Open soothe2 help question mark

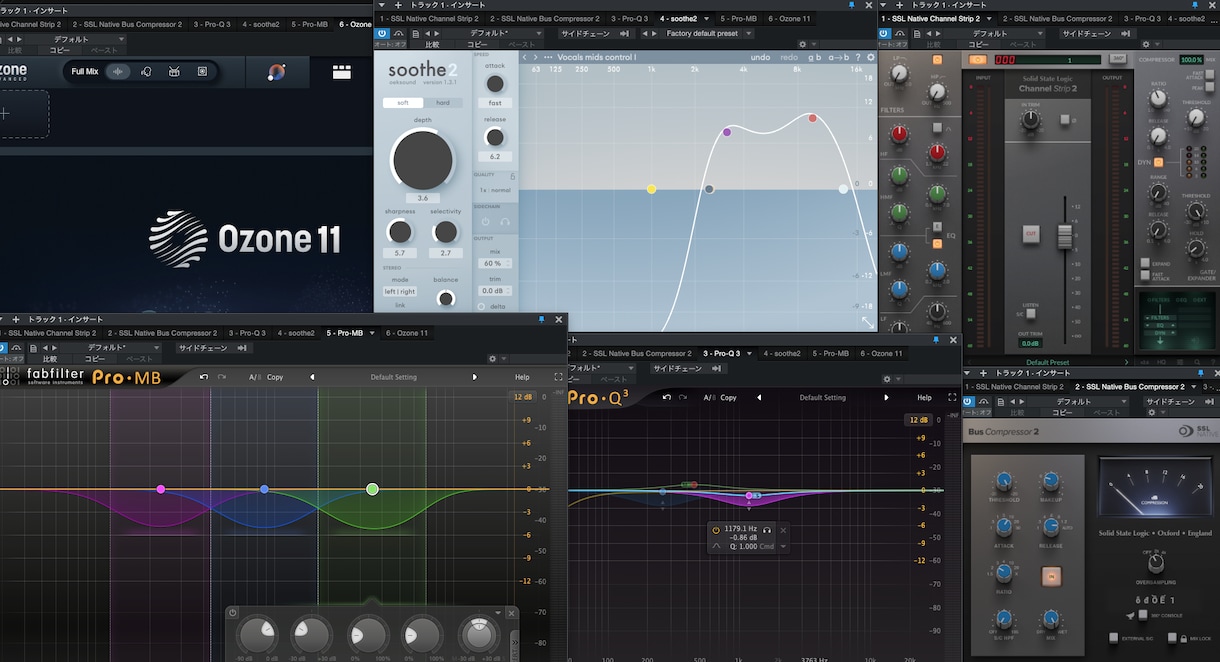[x=857, y=57]
